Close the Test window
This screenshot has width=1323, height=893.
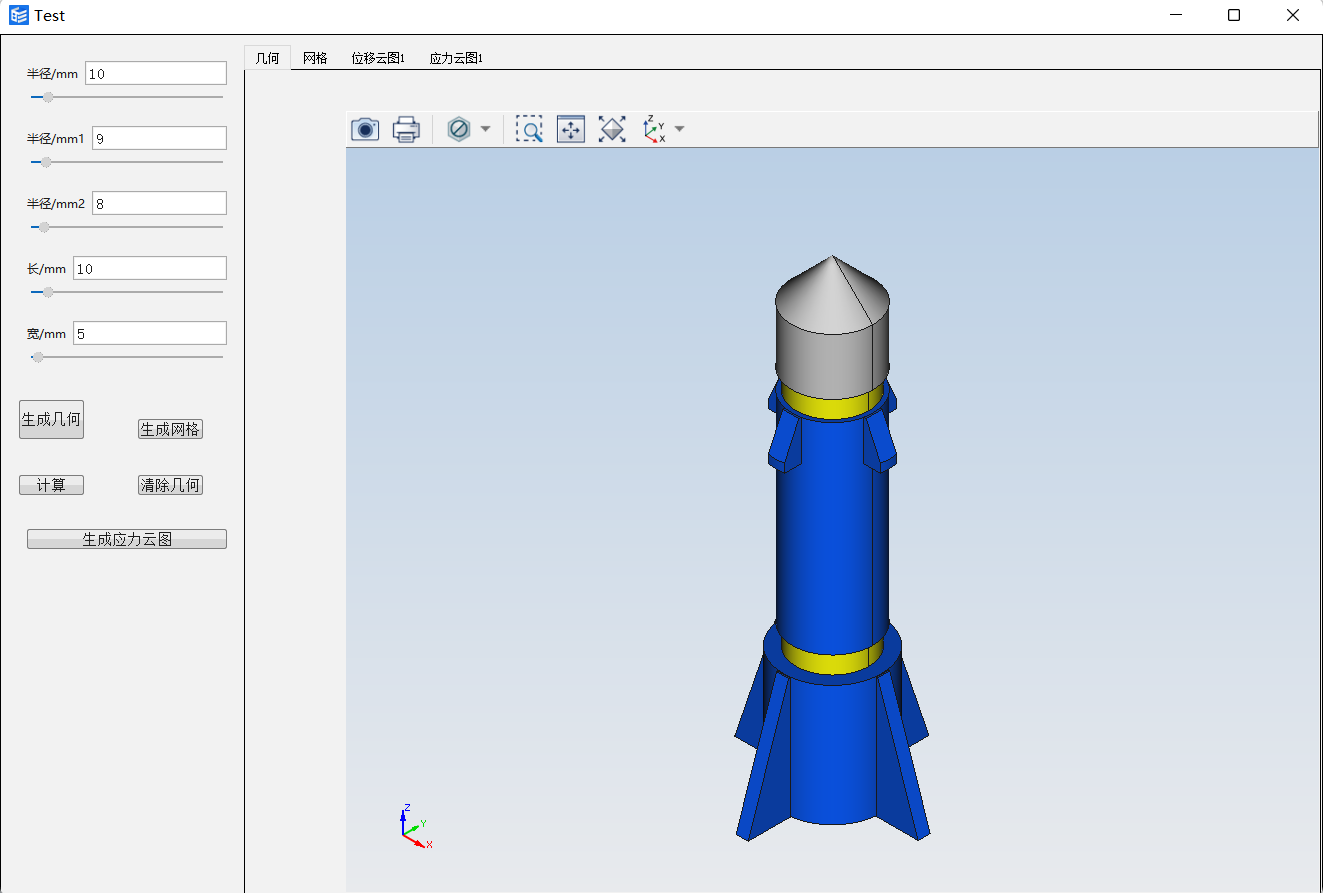[1292, 15]
